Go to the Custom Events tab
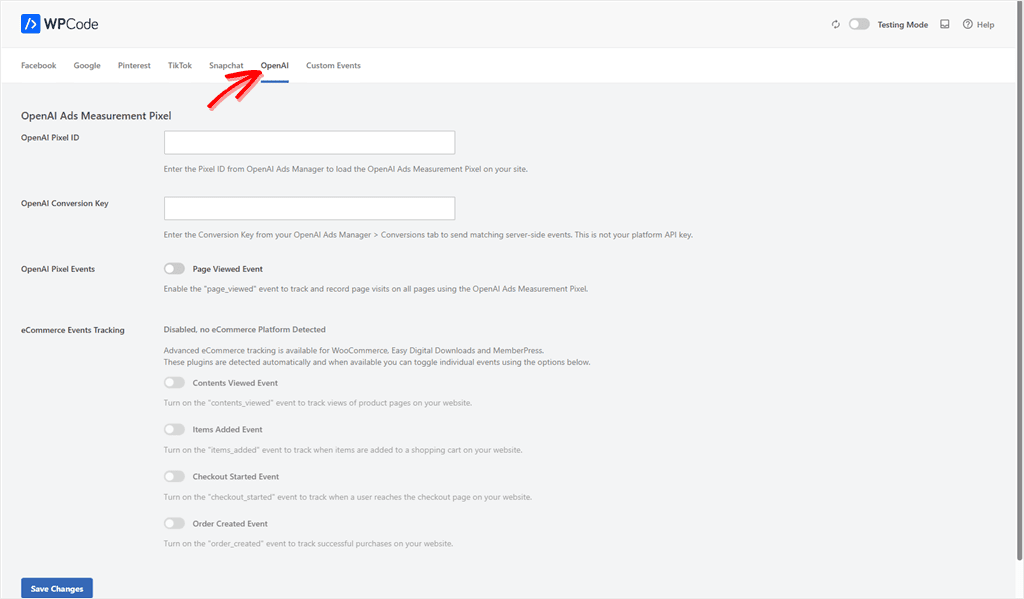Viewport: 1024px width, 599px height. point(333,65)
